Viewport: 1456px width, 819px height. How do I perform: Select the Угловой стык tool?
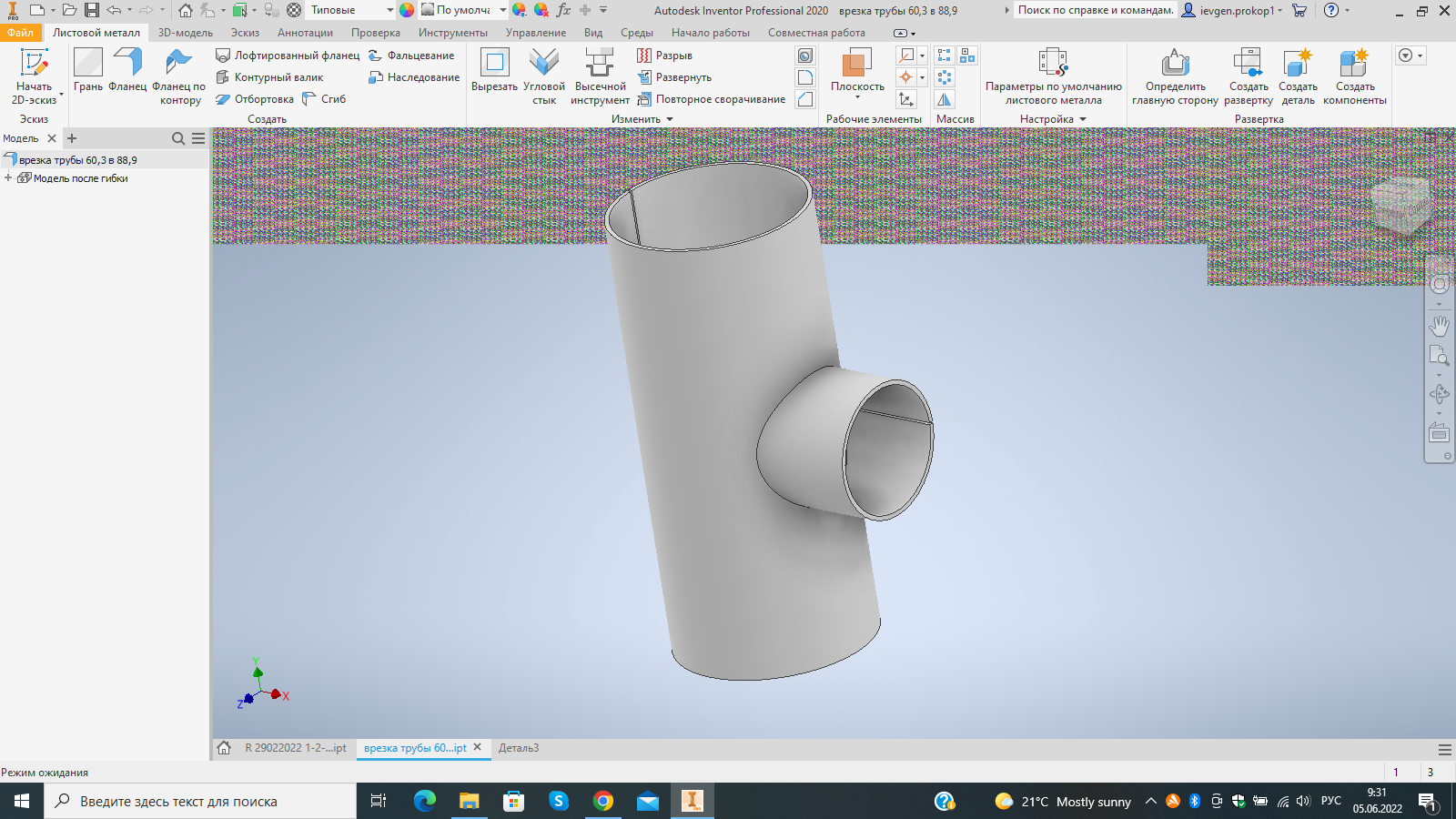[544, 77]
